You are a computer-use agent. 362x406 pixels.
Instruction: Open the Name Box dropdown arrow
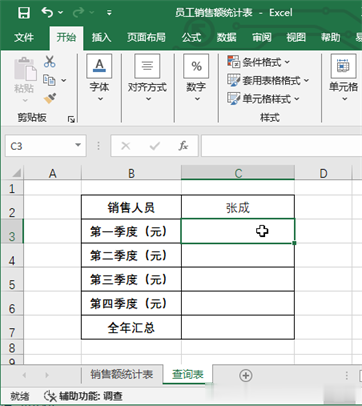(x=78, y=145)
